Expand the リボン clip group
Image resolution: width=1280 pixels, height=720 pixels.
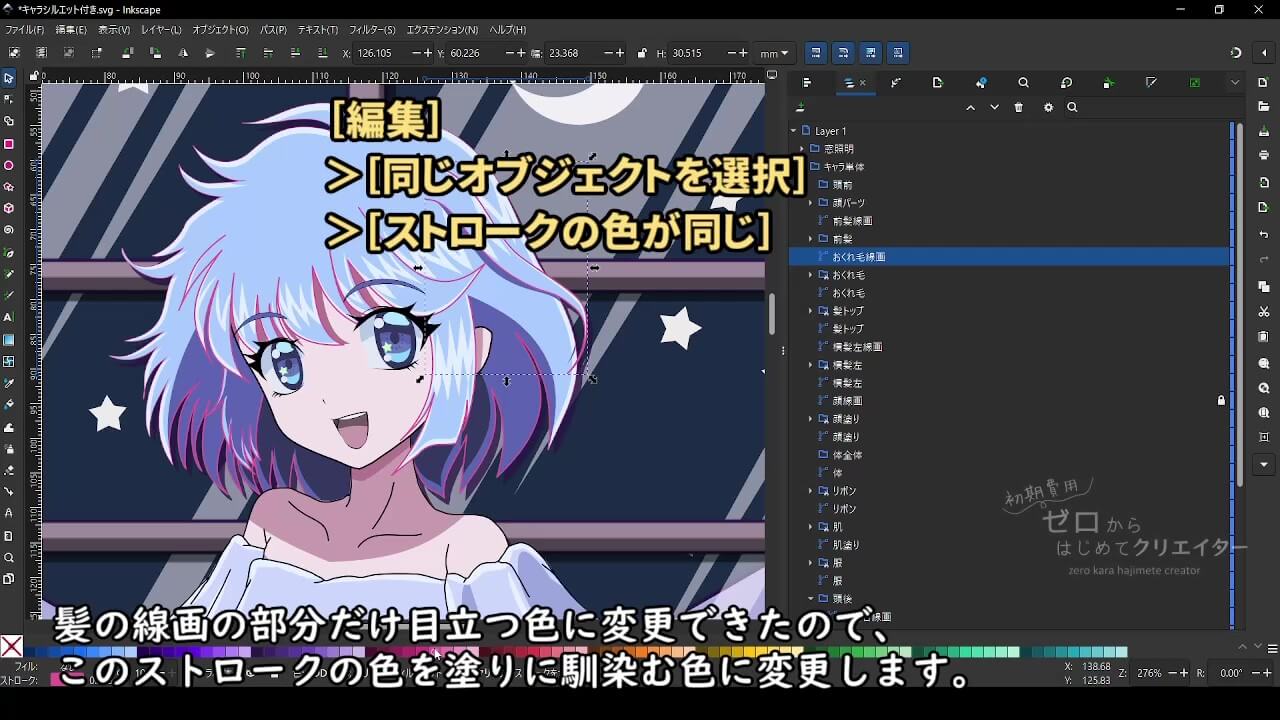(x=811, y=491)
